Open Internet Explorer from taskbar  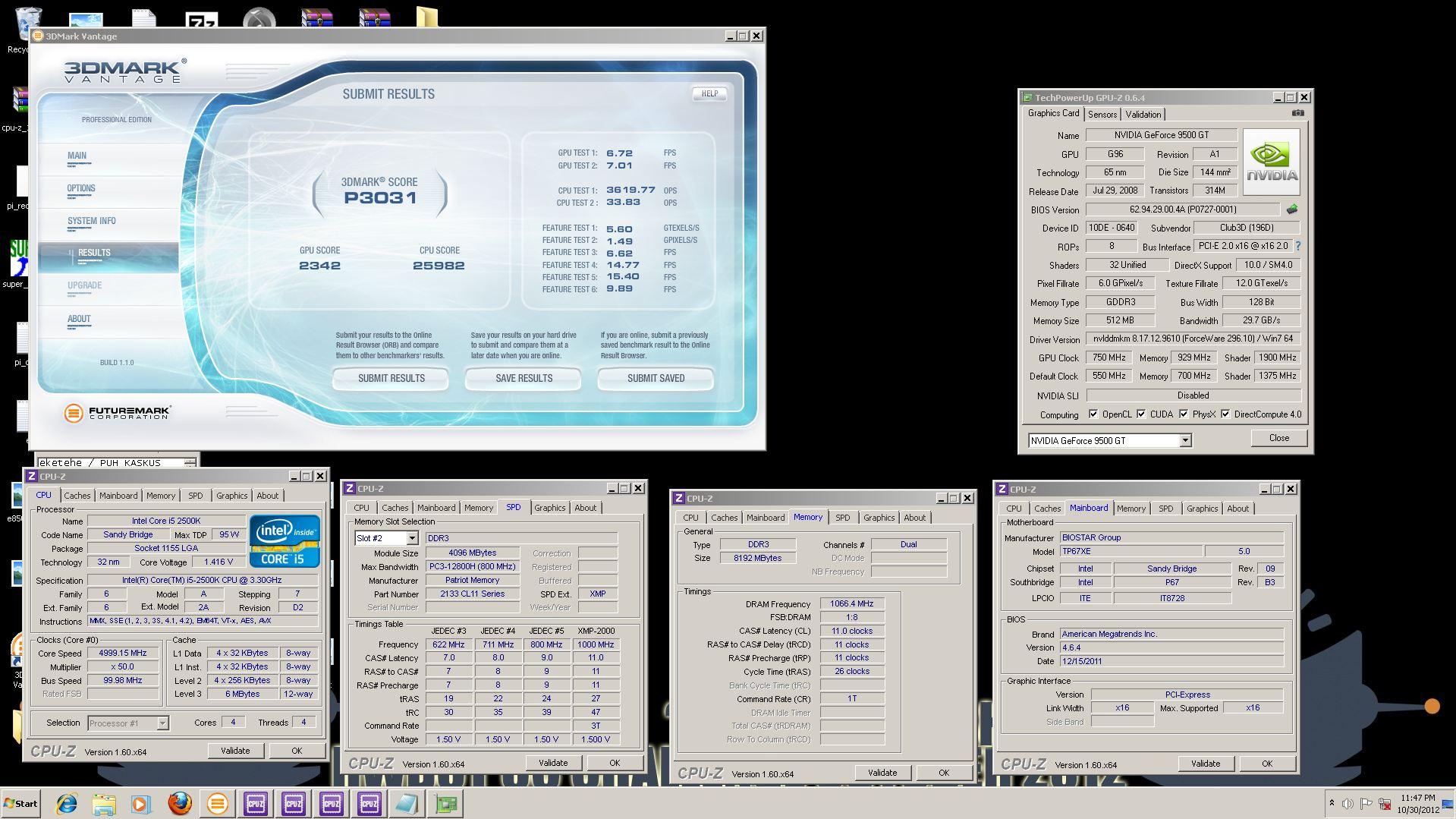(67, 803)
